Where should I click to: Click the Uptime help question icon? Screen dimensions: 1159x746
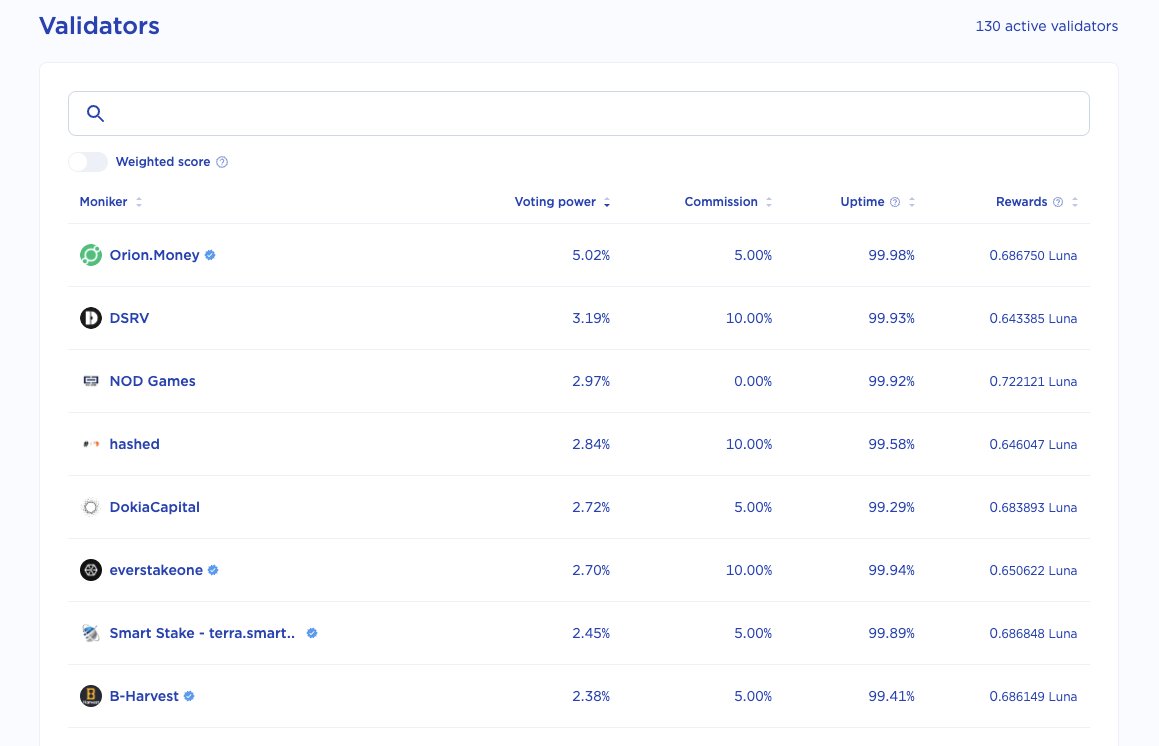coord(895,202)
